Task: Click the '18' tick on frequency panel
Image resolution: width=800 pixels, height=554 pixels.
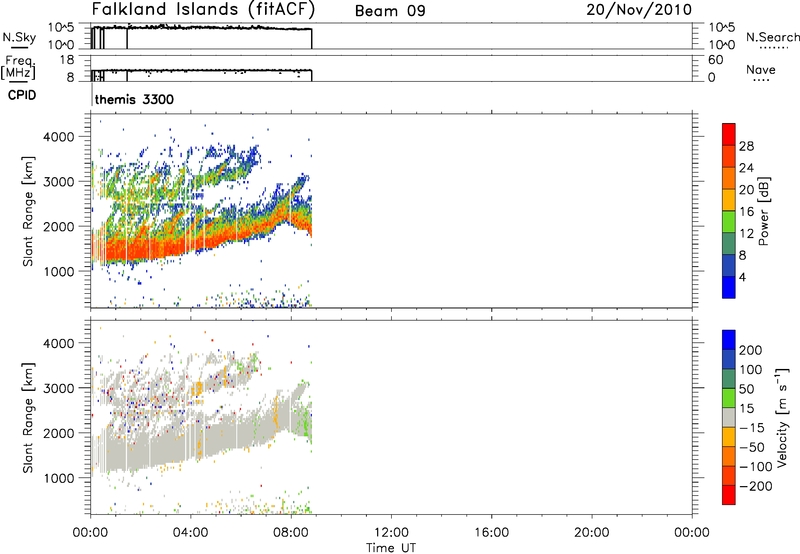Action: click(x=67, y=60)
